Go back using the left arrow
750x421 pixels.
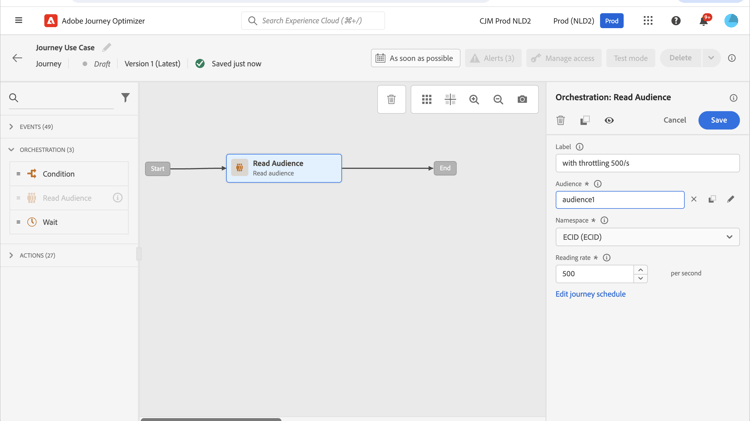[x=17, y=58]
